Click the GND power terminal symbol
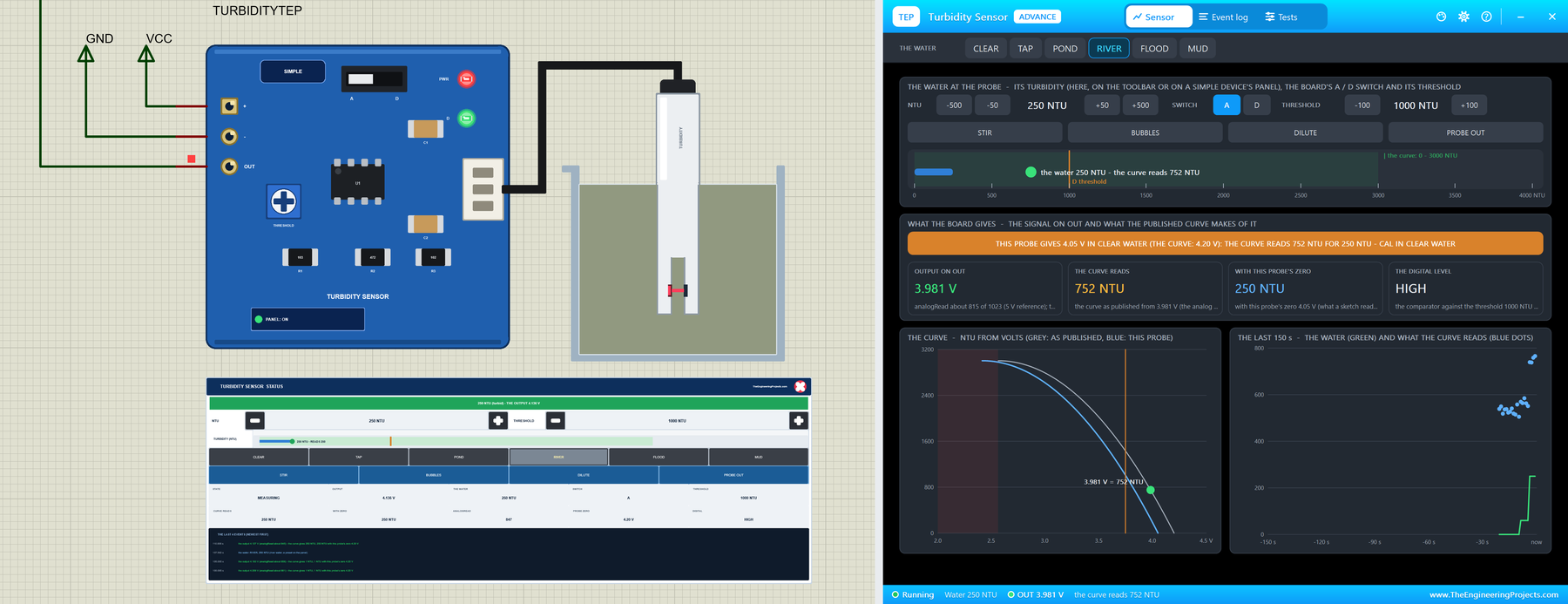Screen dimensions: 1568x604 pos(86,54)
